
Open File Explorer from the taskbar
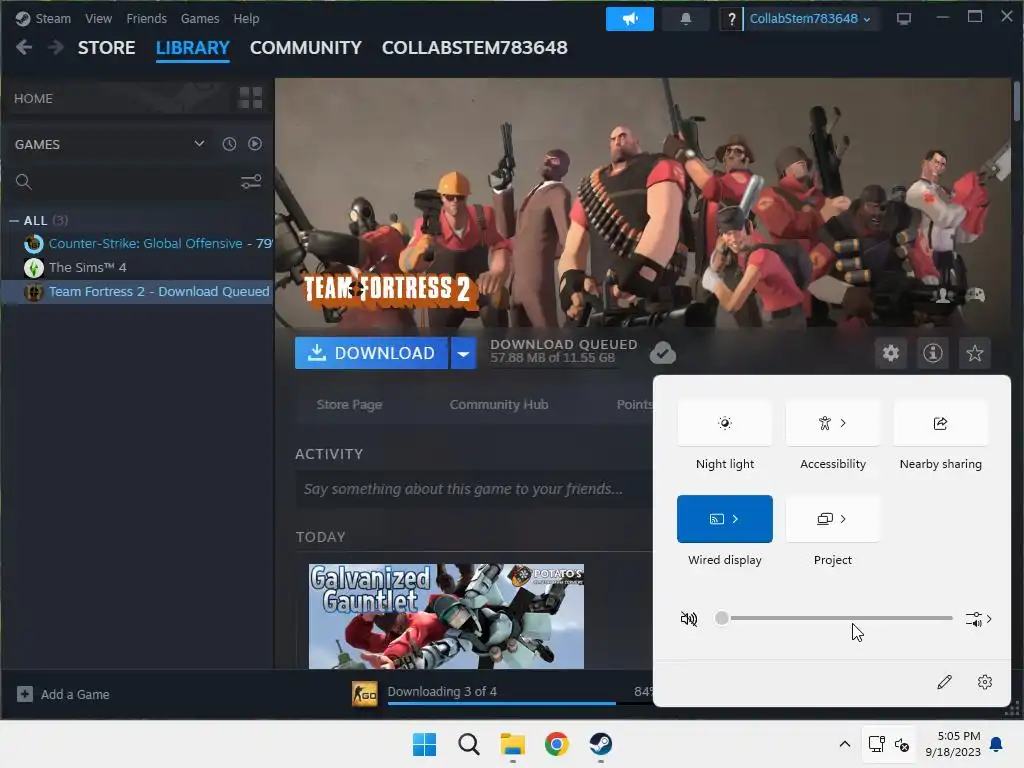pos(513,744)
